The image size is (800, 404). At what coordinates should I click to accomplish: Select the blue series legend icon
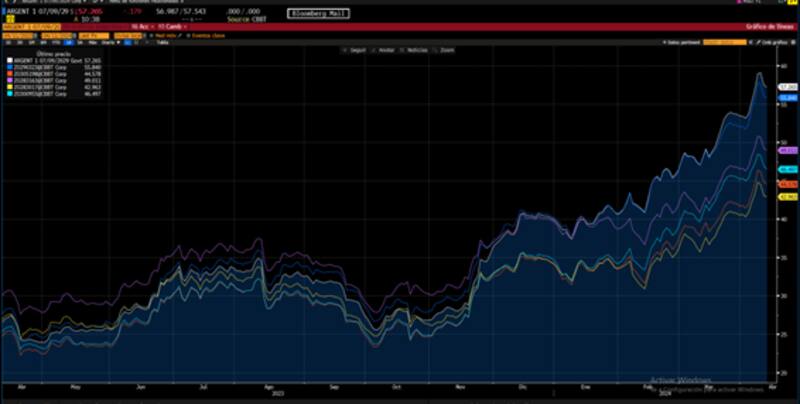[8, 67]
